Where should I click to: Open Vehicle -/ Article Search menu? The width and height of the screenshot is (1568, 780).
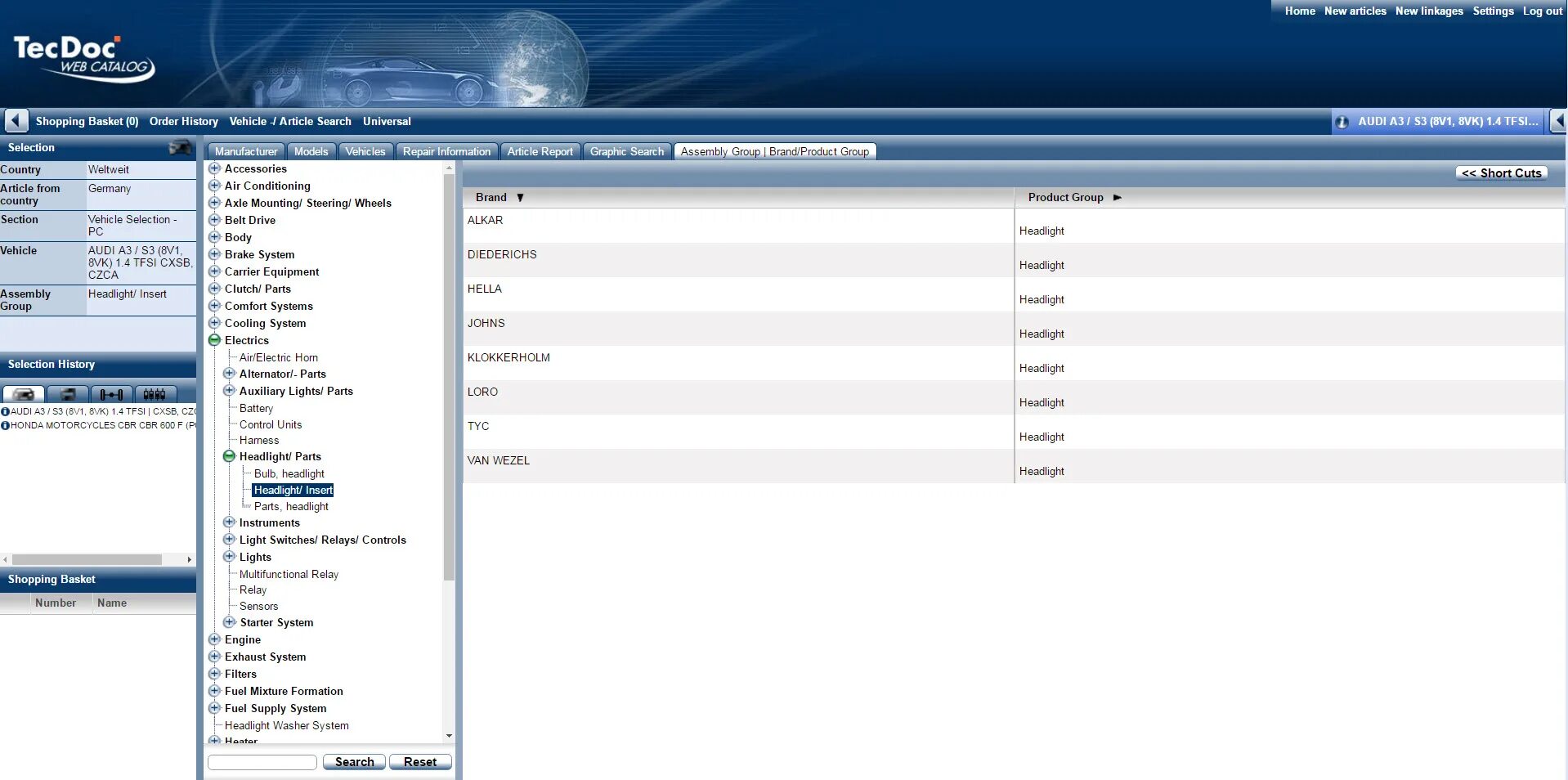(290, 121)
